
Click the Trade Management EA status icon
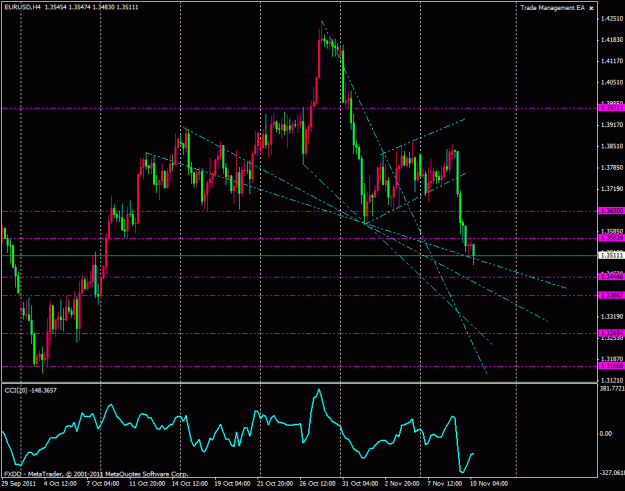click(x=592, y=8)
